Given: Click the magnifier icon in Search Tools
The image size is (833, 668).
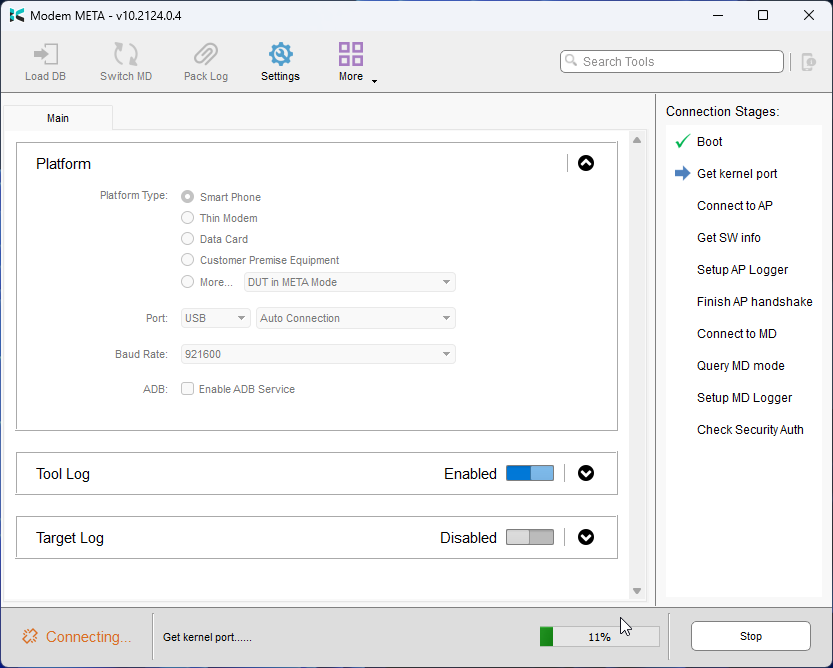Looking at the screenshot, I should click(571, 61).
